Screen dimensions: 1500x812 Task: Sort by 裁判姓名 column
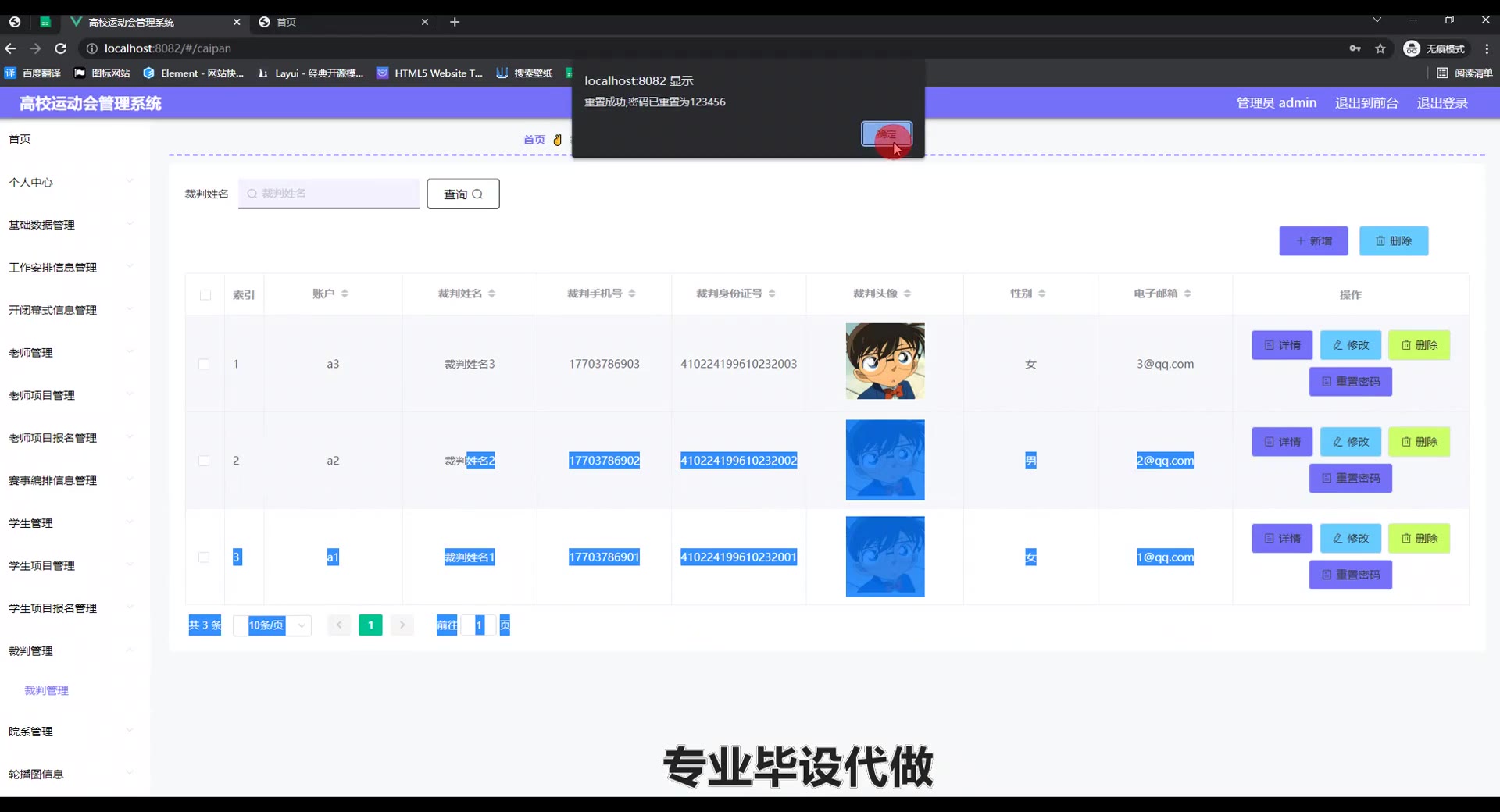coord(491,294)
